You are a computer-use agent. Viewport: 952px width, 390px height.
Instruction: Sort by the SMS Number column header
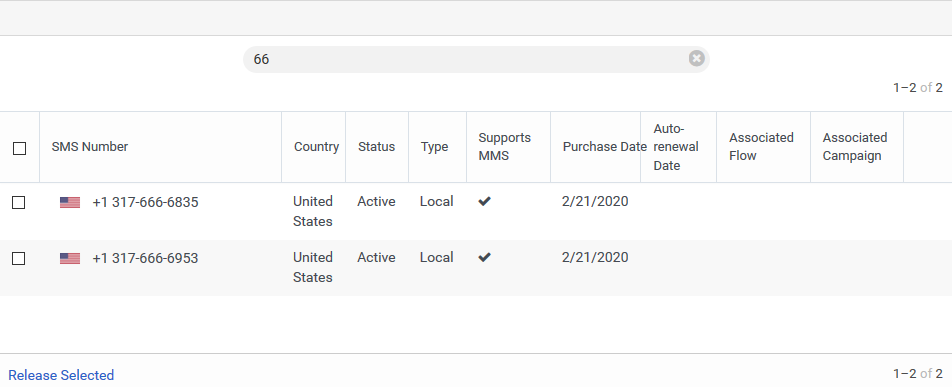pyautogui.click(x=90, y=146)
